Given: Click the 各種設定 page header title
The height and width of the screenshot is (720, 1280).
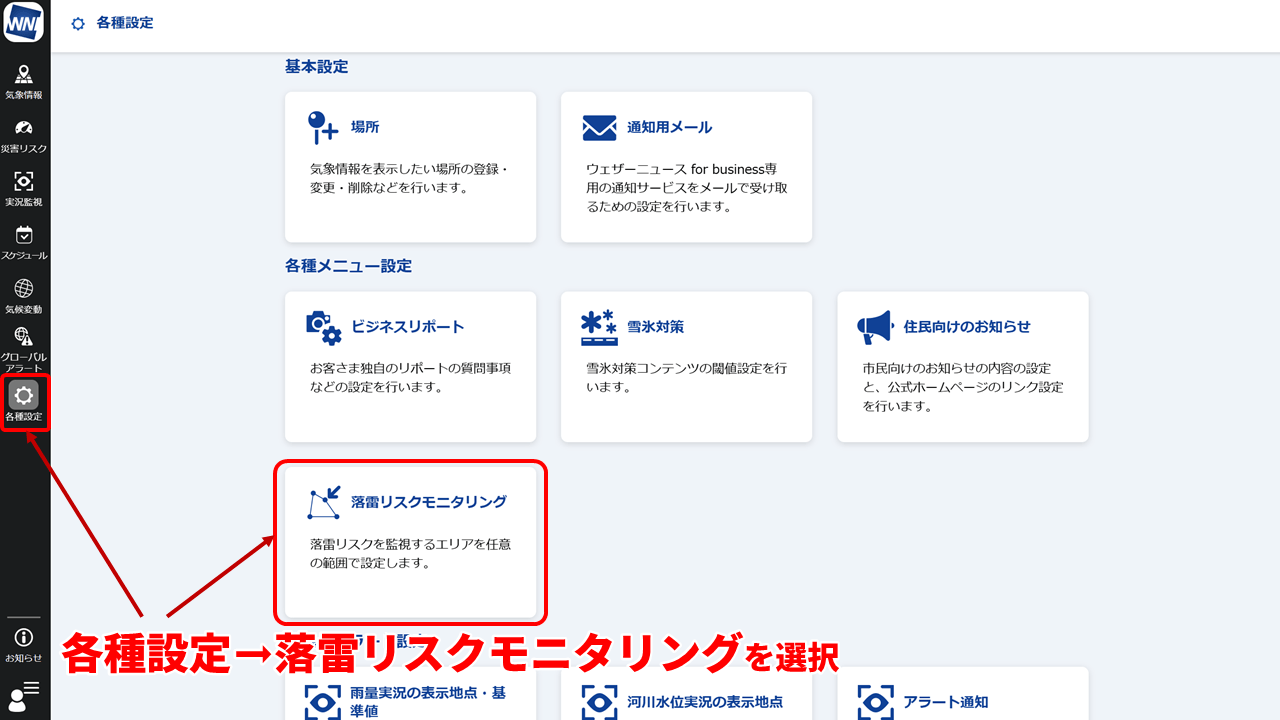Looking at the screenshot, I should click(x=124, y=23).
